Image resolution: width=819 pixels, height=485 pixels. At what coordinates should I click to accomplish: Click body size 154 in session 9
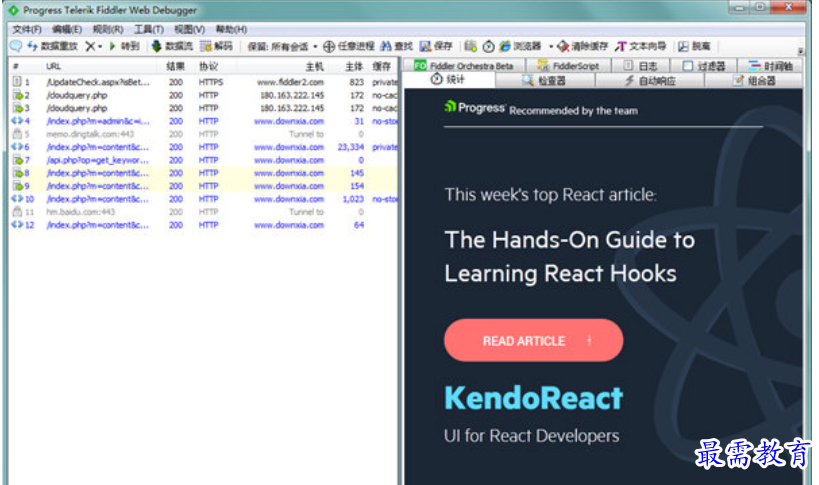click(357, 186)
